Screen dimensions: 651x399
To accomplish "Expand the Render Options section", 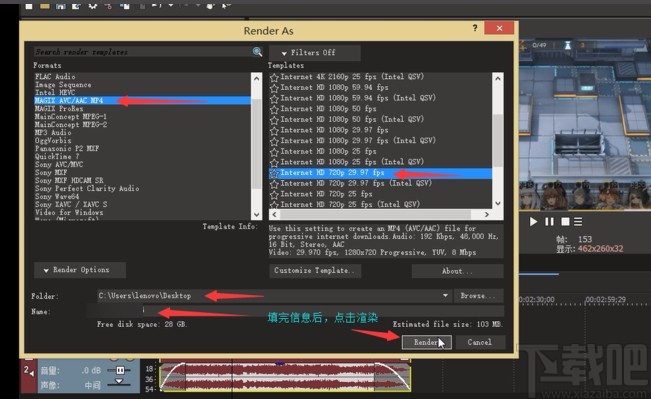I will tap(80, 270).
